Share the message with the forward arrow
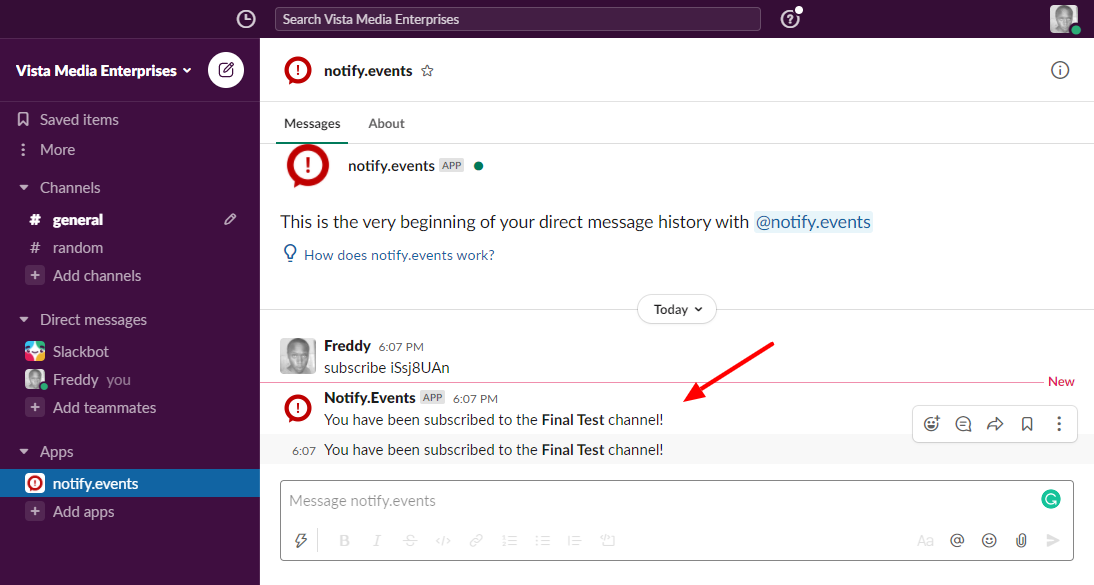The width and height of the screenshot is (1094, 585). (x=995, y=424)
